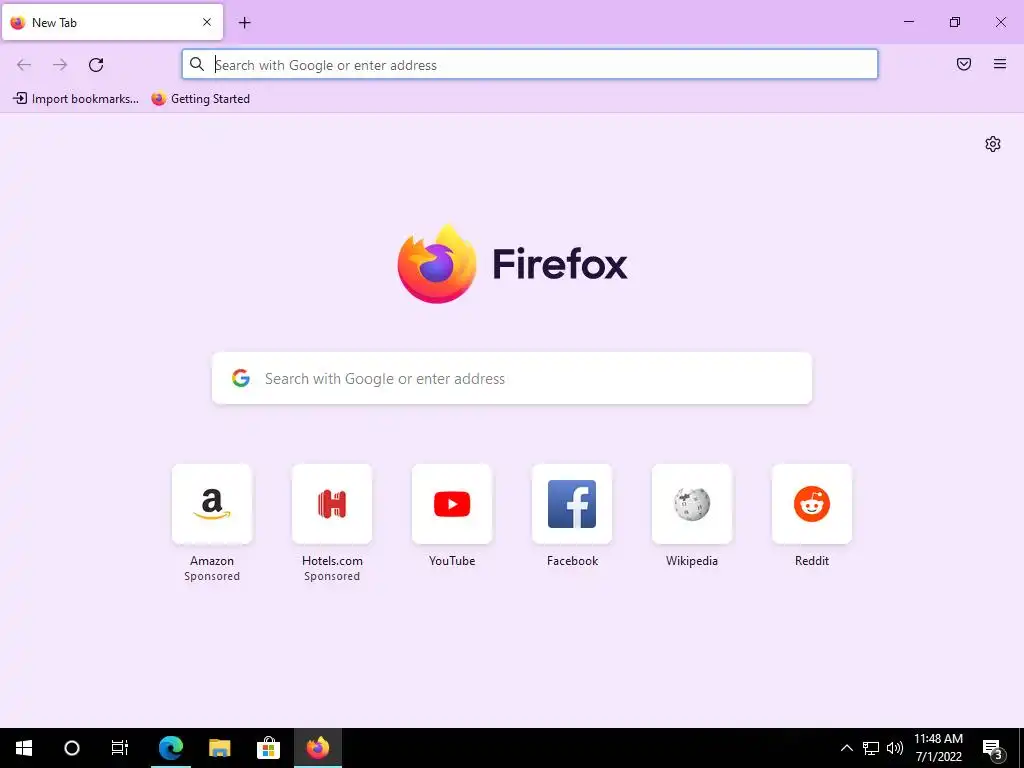Open the Amazon sponsored shortcut tile
This screenshot has height=768, width=1024.
212,504
